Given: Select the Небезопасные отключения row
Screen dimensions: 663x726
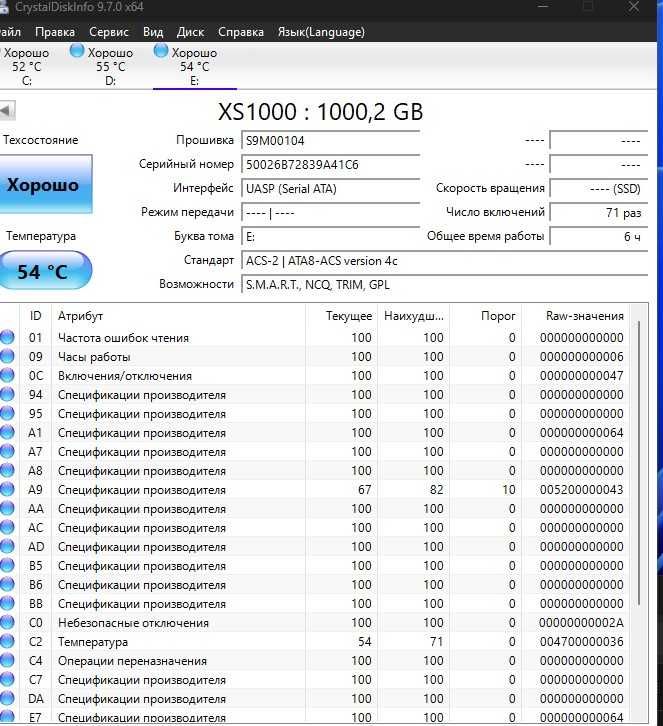Looking at the screenshot, I should [x=315, y=622].
